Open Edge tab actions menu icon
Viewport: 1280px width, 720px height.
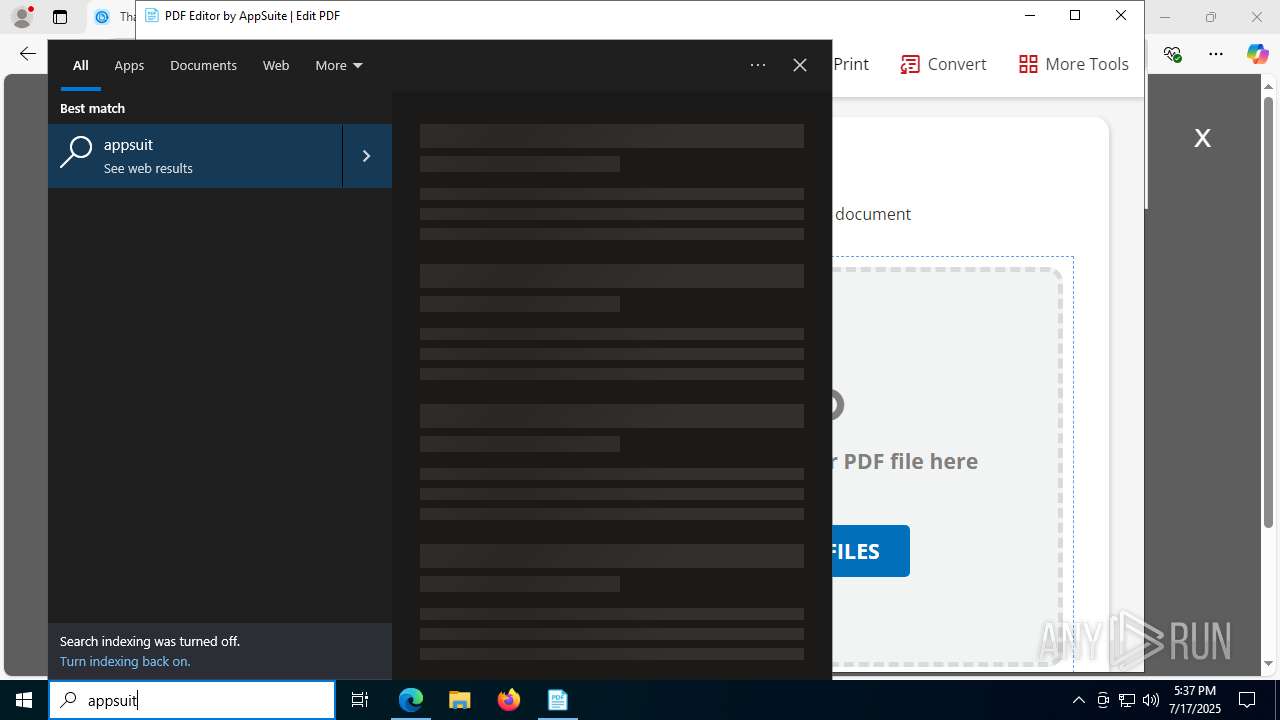coord(60,17)
